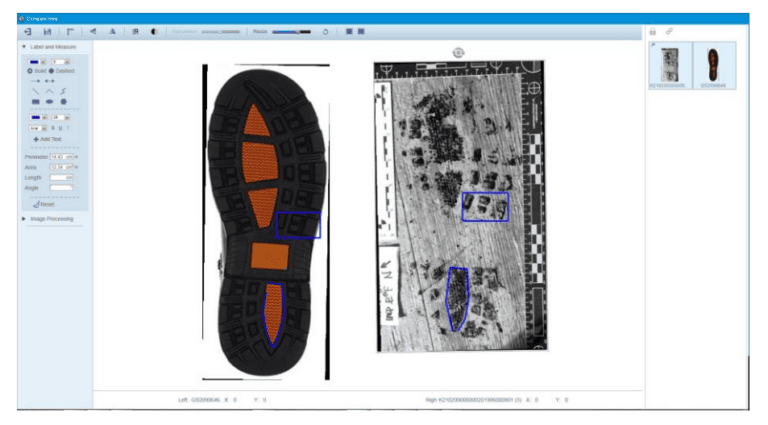Click the circular reset rotation icon
The height and width of the screenshot is (425, 768).
pyautogui.click(x=325, y=32)
